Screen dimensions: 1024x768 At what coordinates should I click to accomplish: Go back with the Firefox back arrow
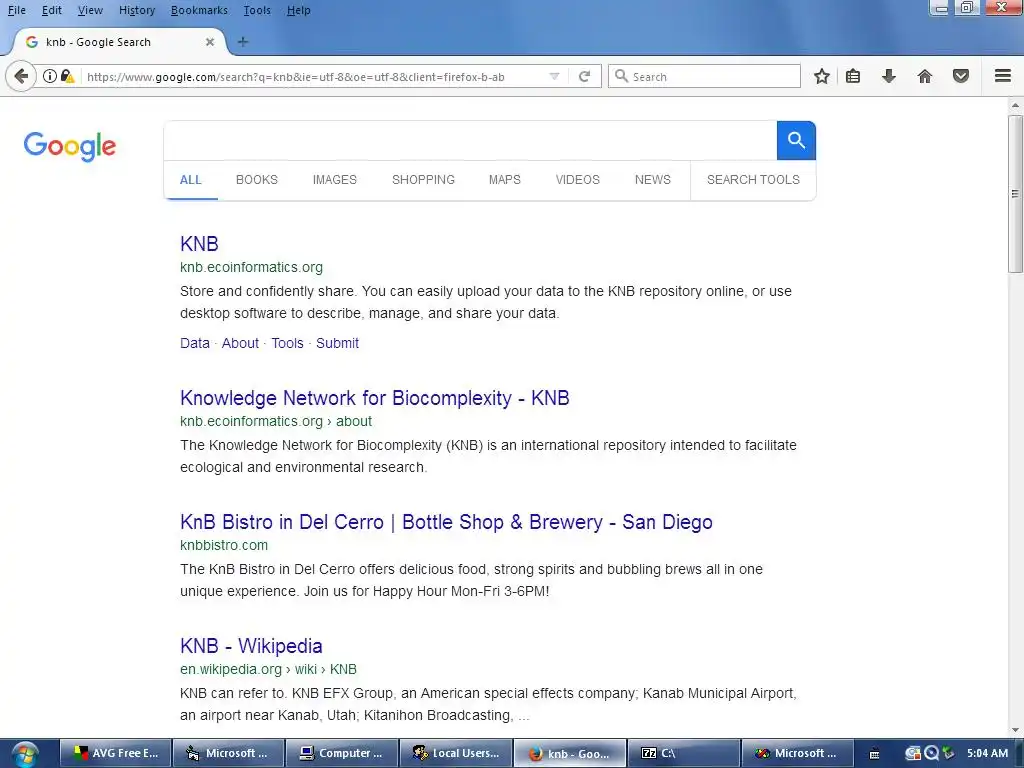[x=21, y=76]
